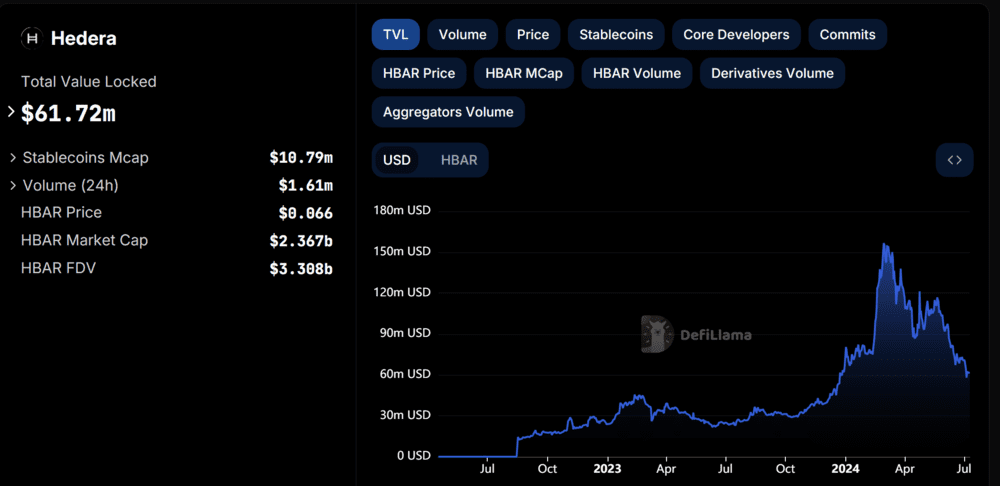Enable the Price chart metric
Viewport: 1000px width, 486px height.
[x=532, y=34]
